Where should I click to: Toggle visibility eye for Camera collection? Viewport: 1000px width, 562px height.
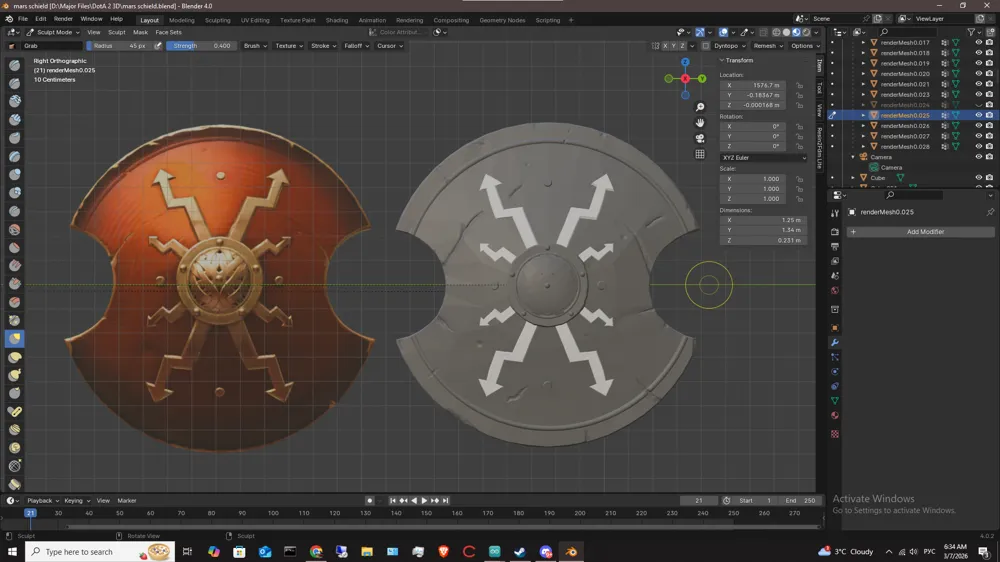pyautogui.click(x=978, y=157)
